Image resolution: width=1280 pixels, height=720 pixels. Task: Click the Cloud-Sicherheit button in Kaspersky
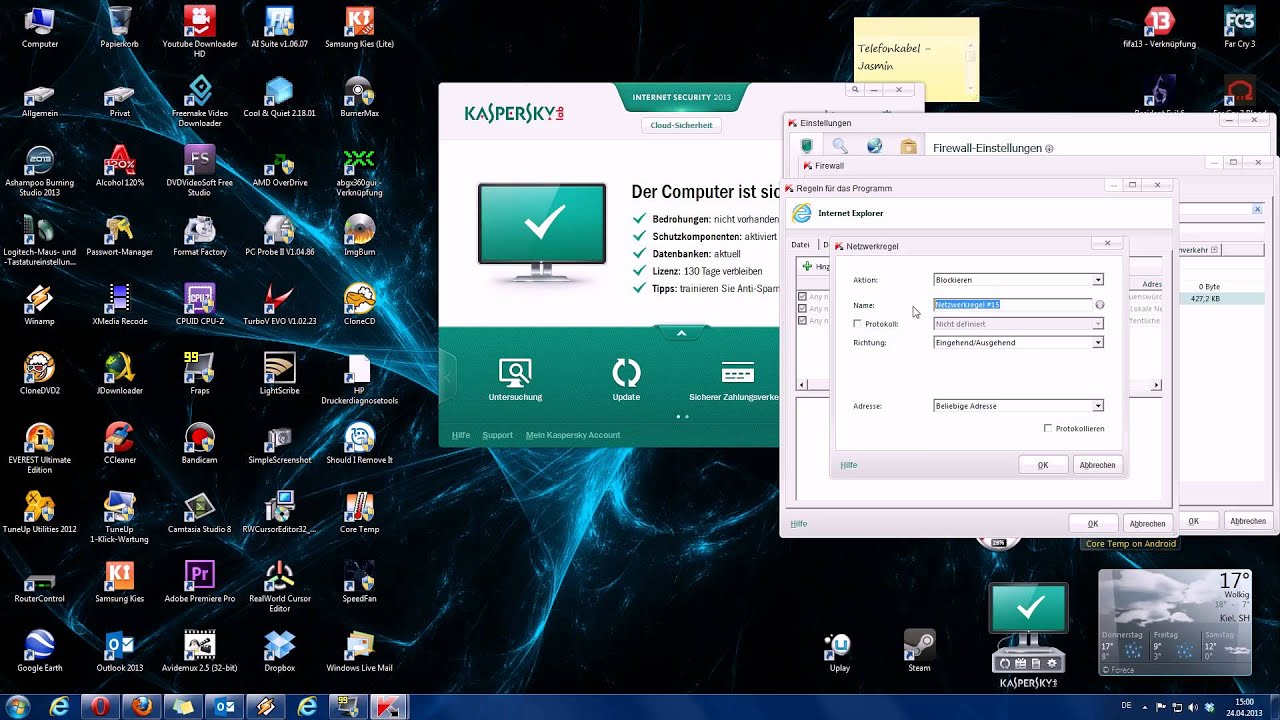click(x=681, y=125)
